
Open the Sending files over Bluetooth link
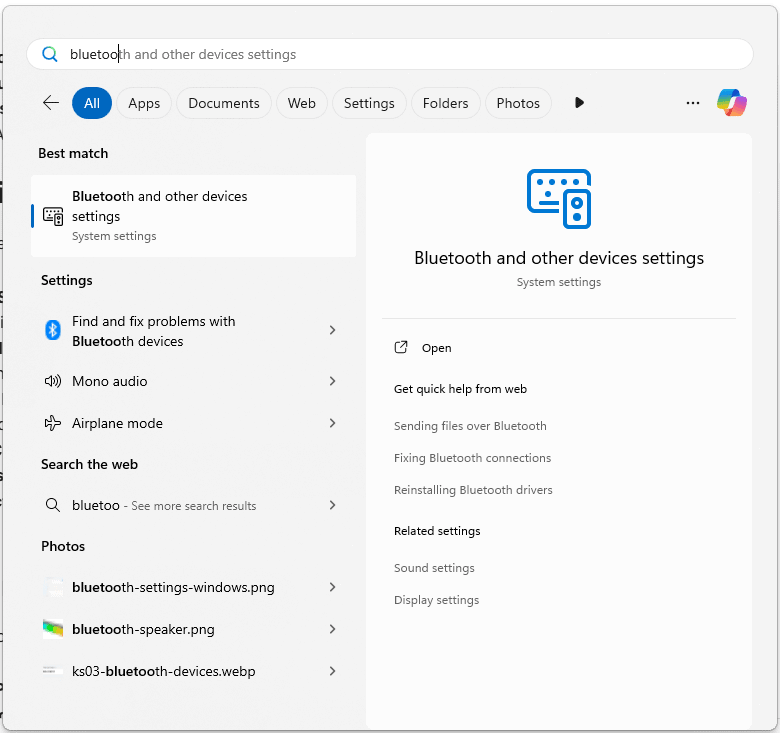tap(470, 426)
